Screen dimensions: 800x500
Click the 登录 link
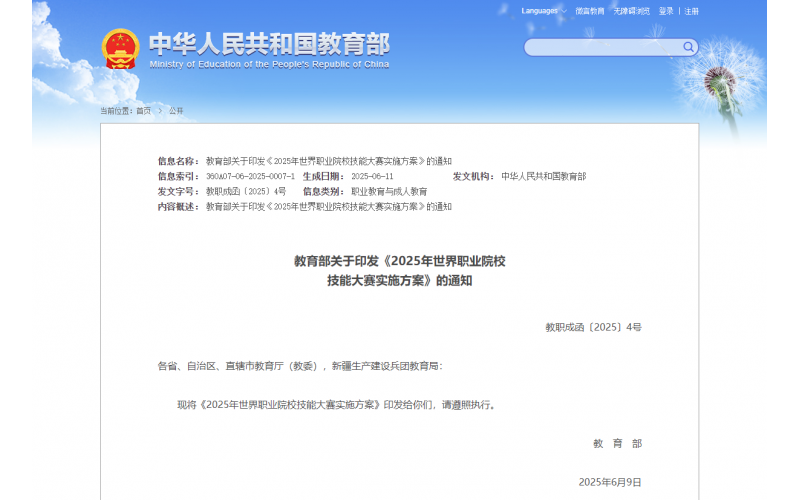point(666,11)
